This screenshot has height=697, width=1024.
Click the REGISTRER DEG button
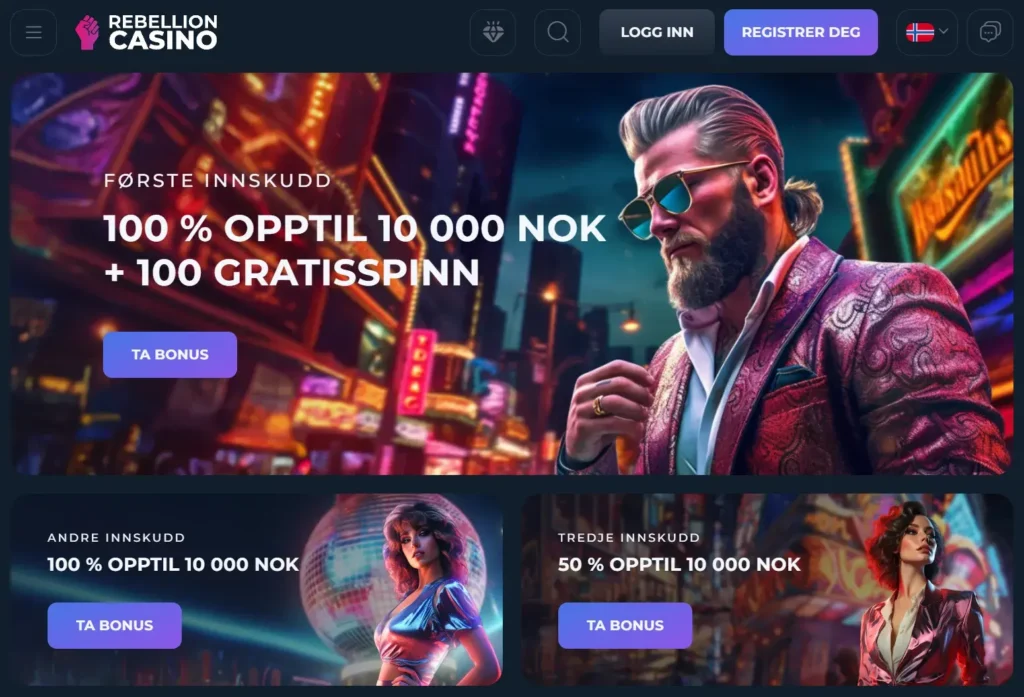point(801,32)
